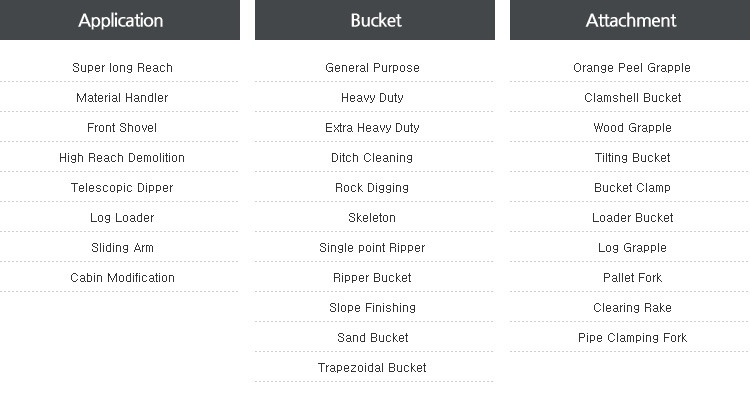The height and width of the screenshot is (400, 750).
Task: Open the Super long Reach link
Action: [122, 67]
